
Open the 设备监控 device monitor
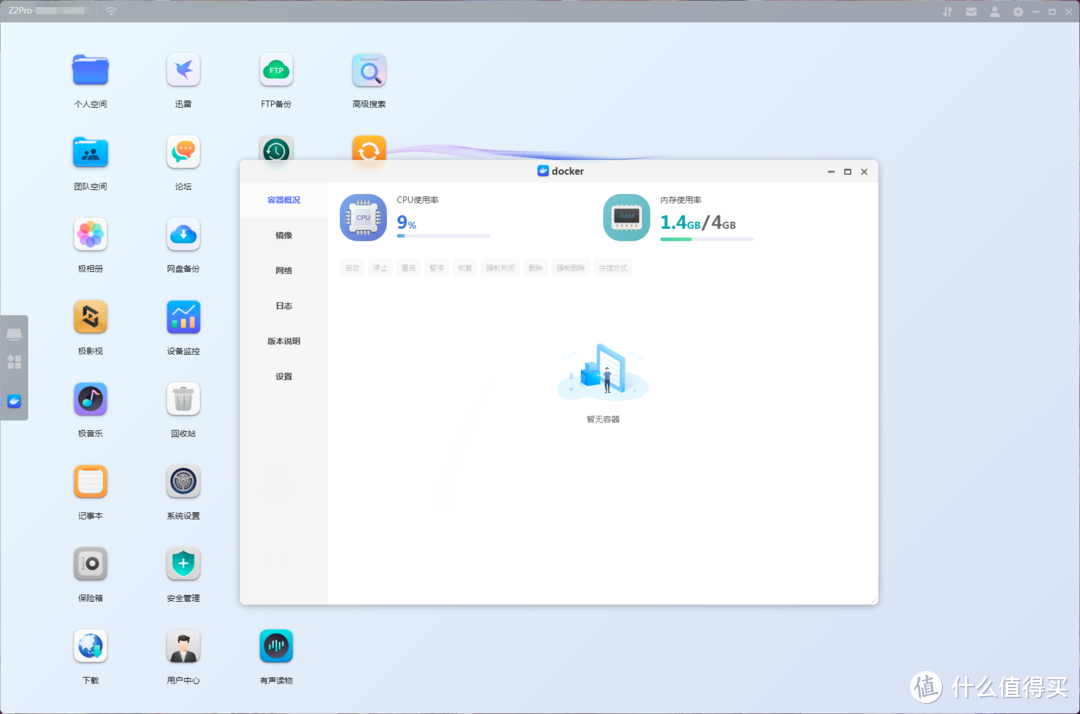[x=183, y=318]
